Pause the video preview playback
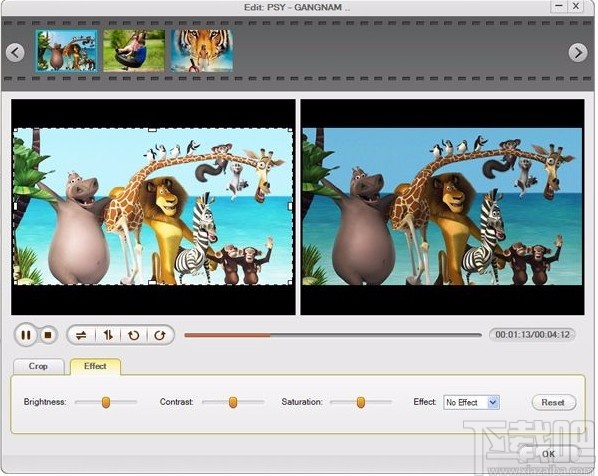Image resolution: width=598 pixels, height=476 pixels. (x=26, y=335)
